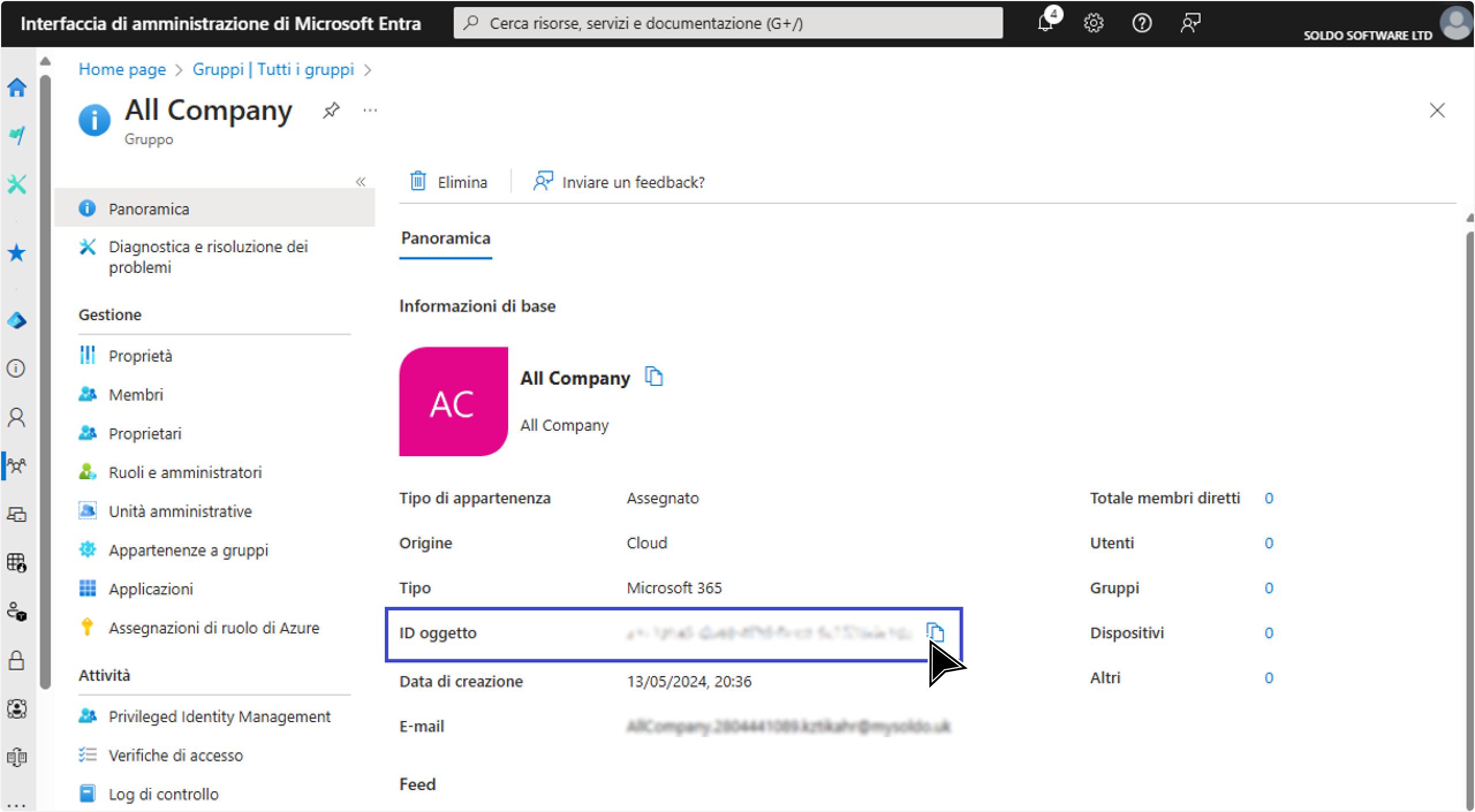Copy the ID oggetto value
This screenshot has height=812, width=1475.
pyautogui.click(x=935, y=632)
